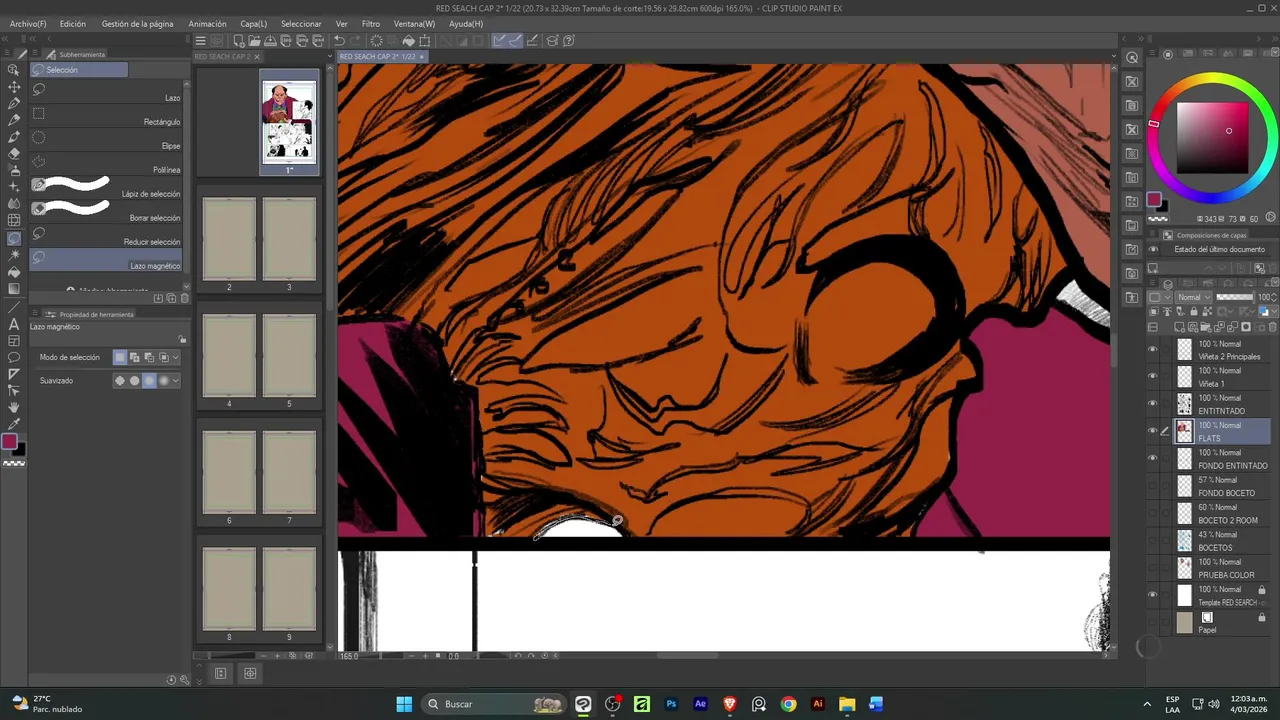
Task: Click the layer opacity stepper arrows
Action: point(1274,298)
